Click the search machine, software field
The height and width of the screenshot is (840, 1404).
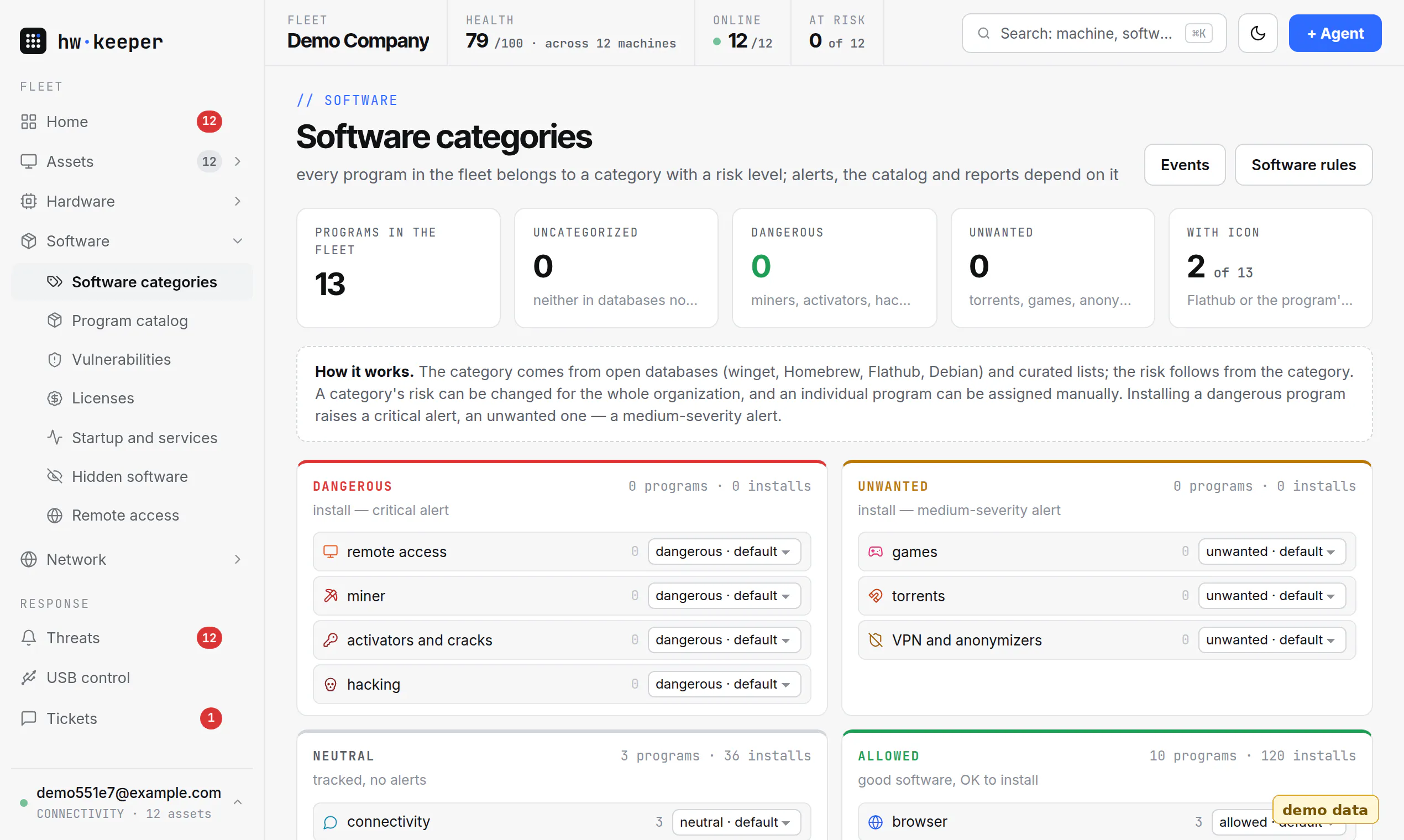pyautogui.click(x=1094, y=33)
